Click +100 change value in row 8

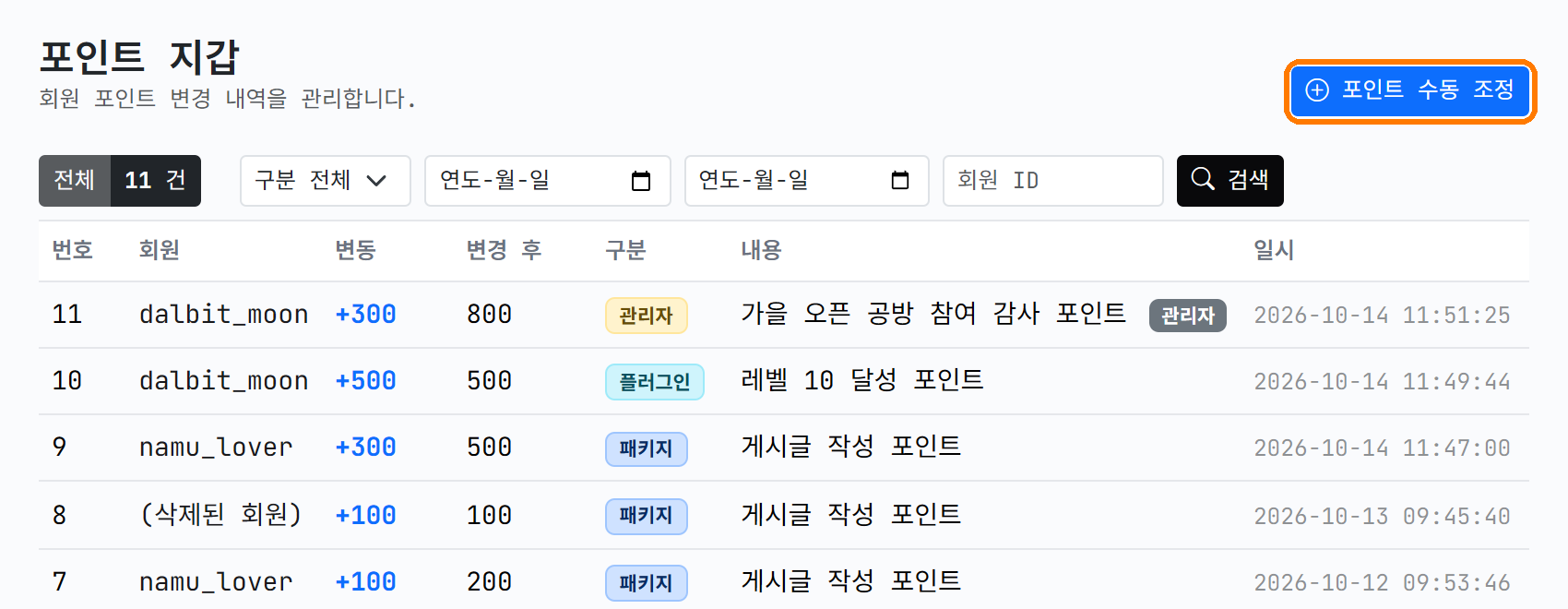(x=365, y=516)
